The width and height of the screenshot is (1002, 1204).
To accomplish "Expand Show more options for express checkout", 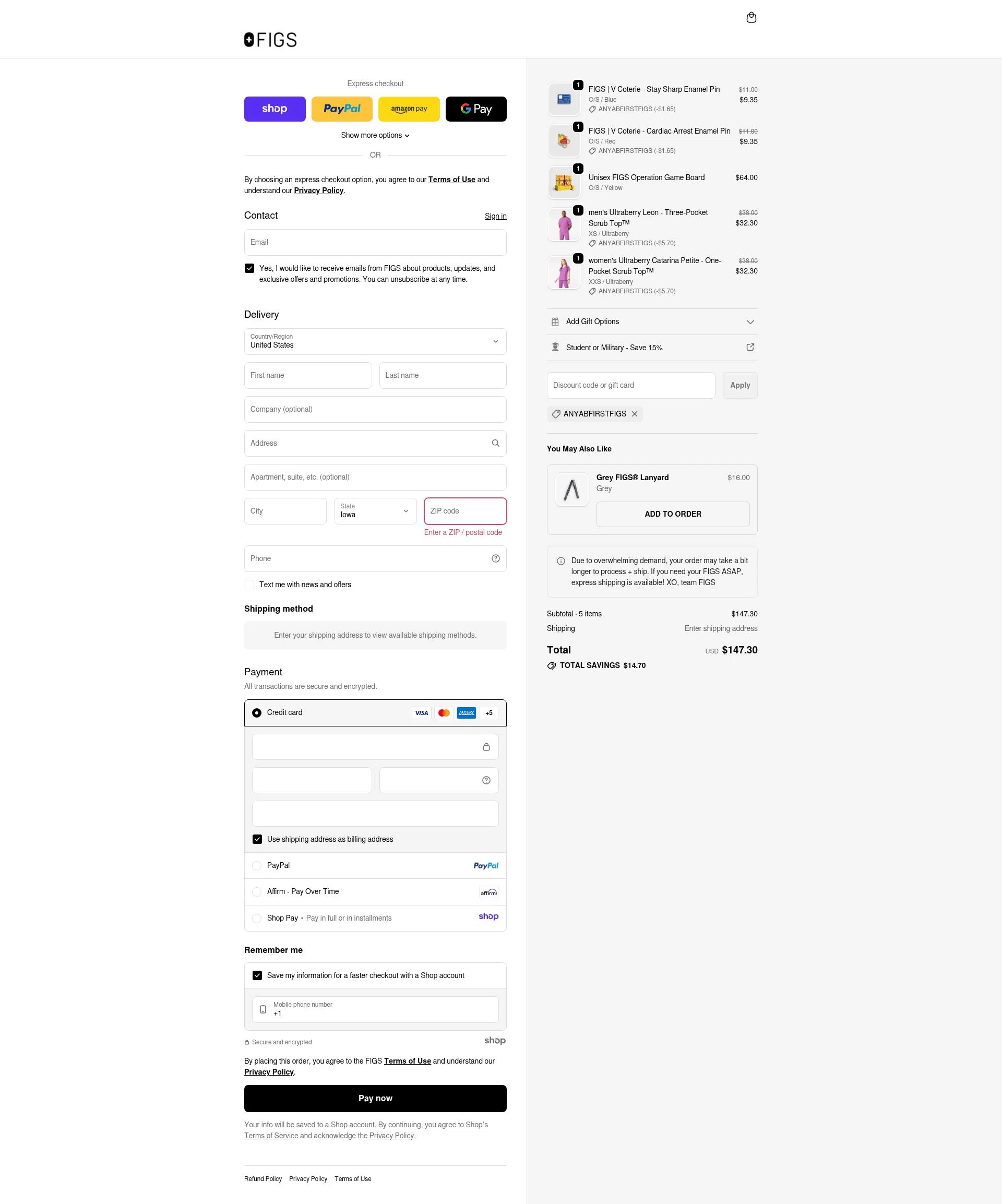I will (375, 135).
